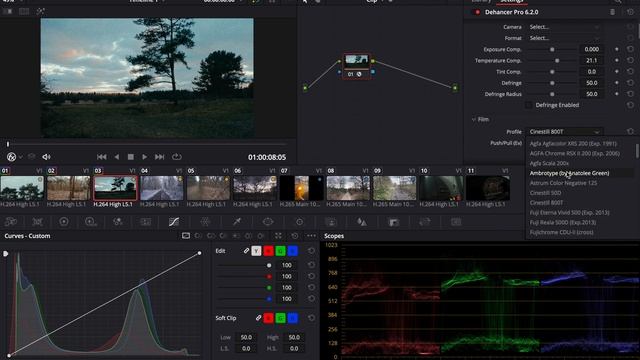
Task: Open the Curves palette icon
Action: (174, 222)
